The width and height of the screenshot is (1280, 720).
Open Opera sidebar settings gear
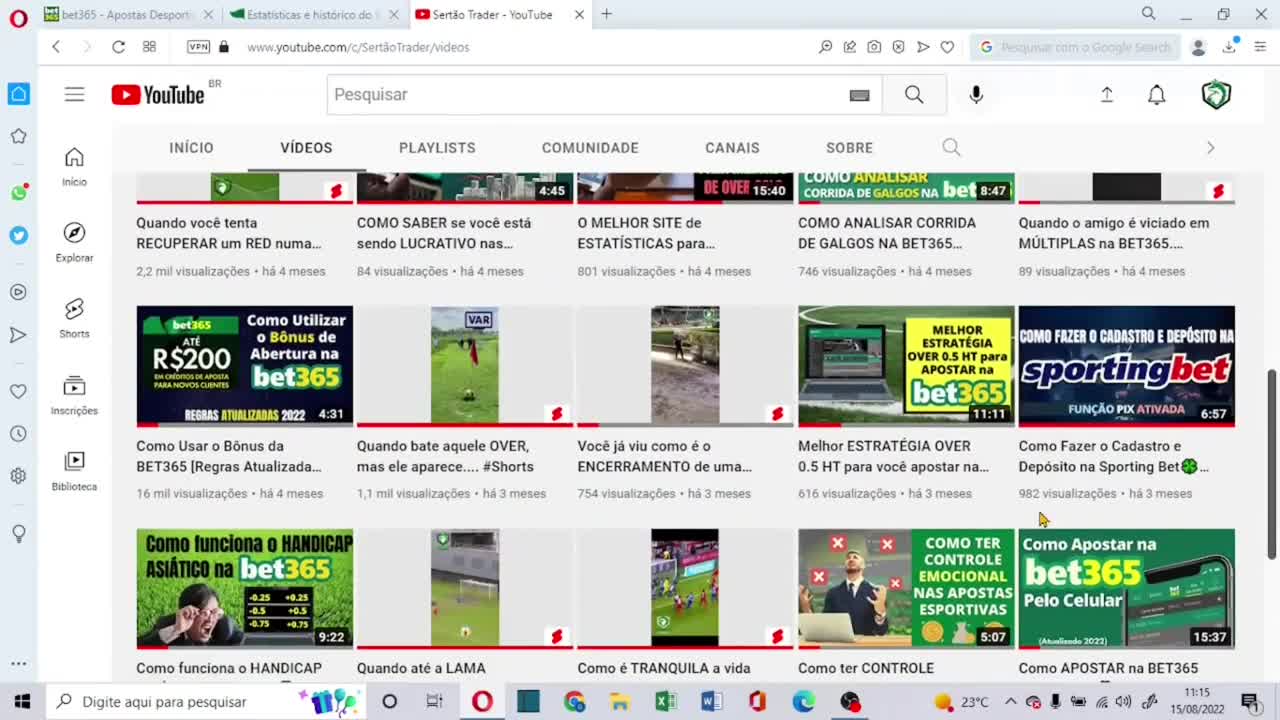coord(18,476)
